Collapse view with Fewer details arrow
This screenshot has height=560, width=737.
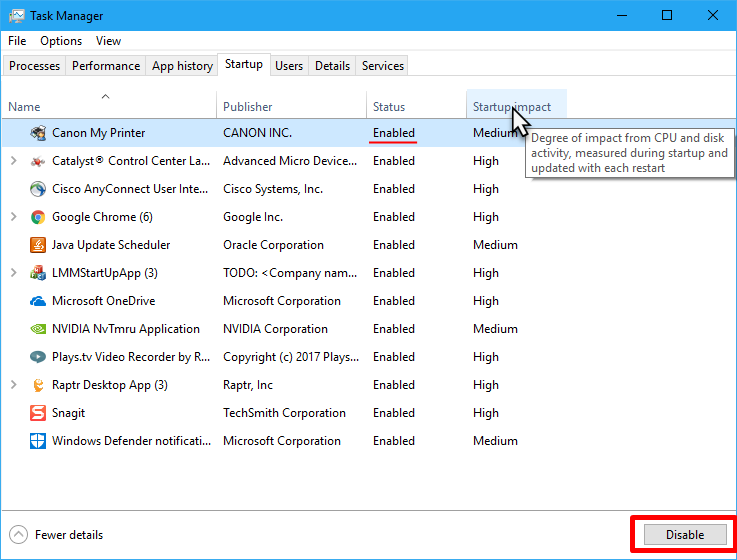tap(19, 535)
